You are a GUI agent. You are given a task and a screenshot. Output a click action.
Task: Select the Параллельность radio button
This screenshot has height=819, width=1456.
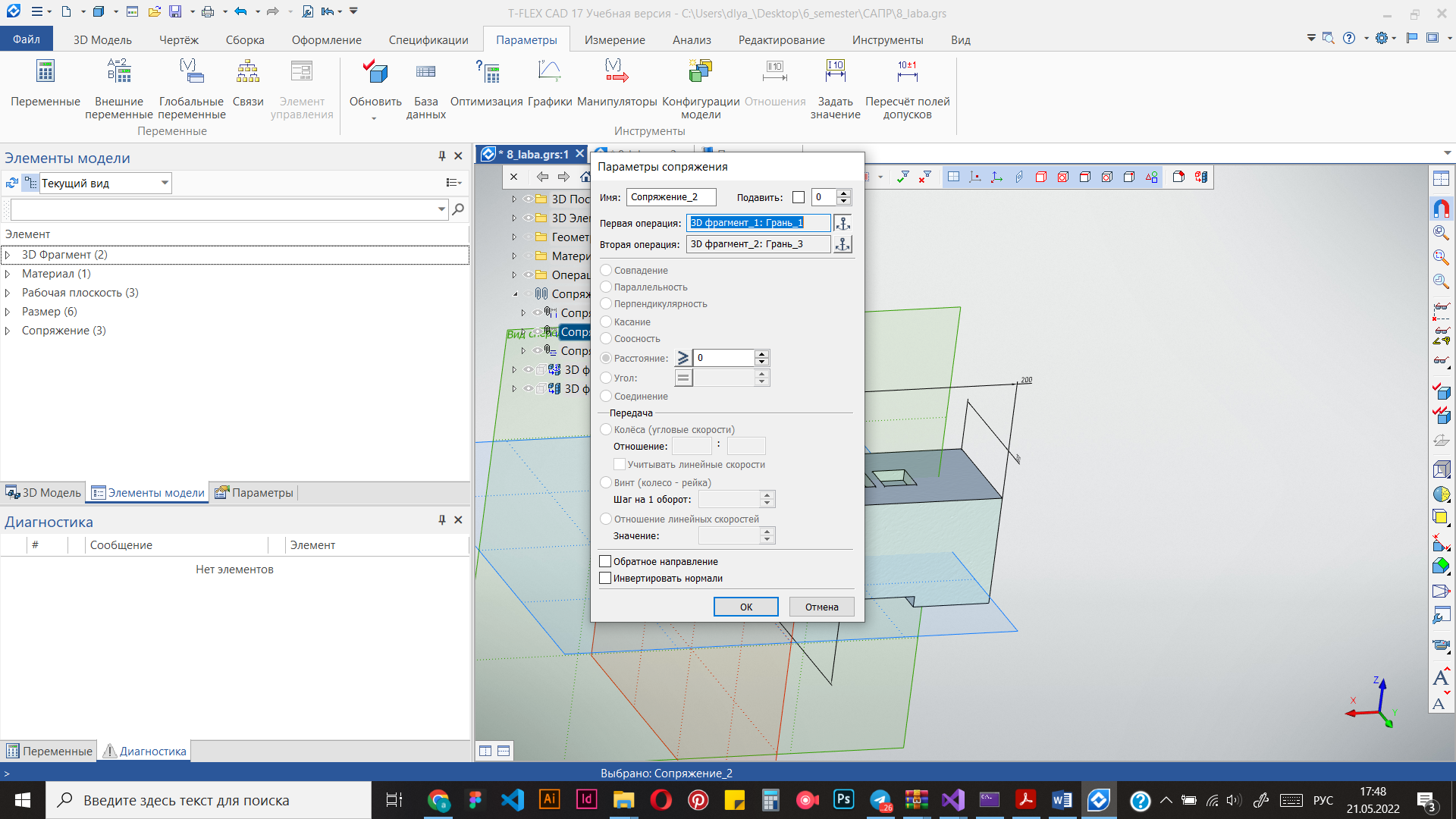pos(606,287)
